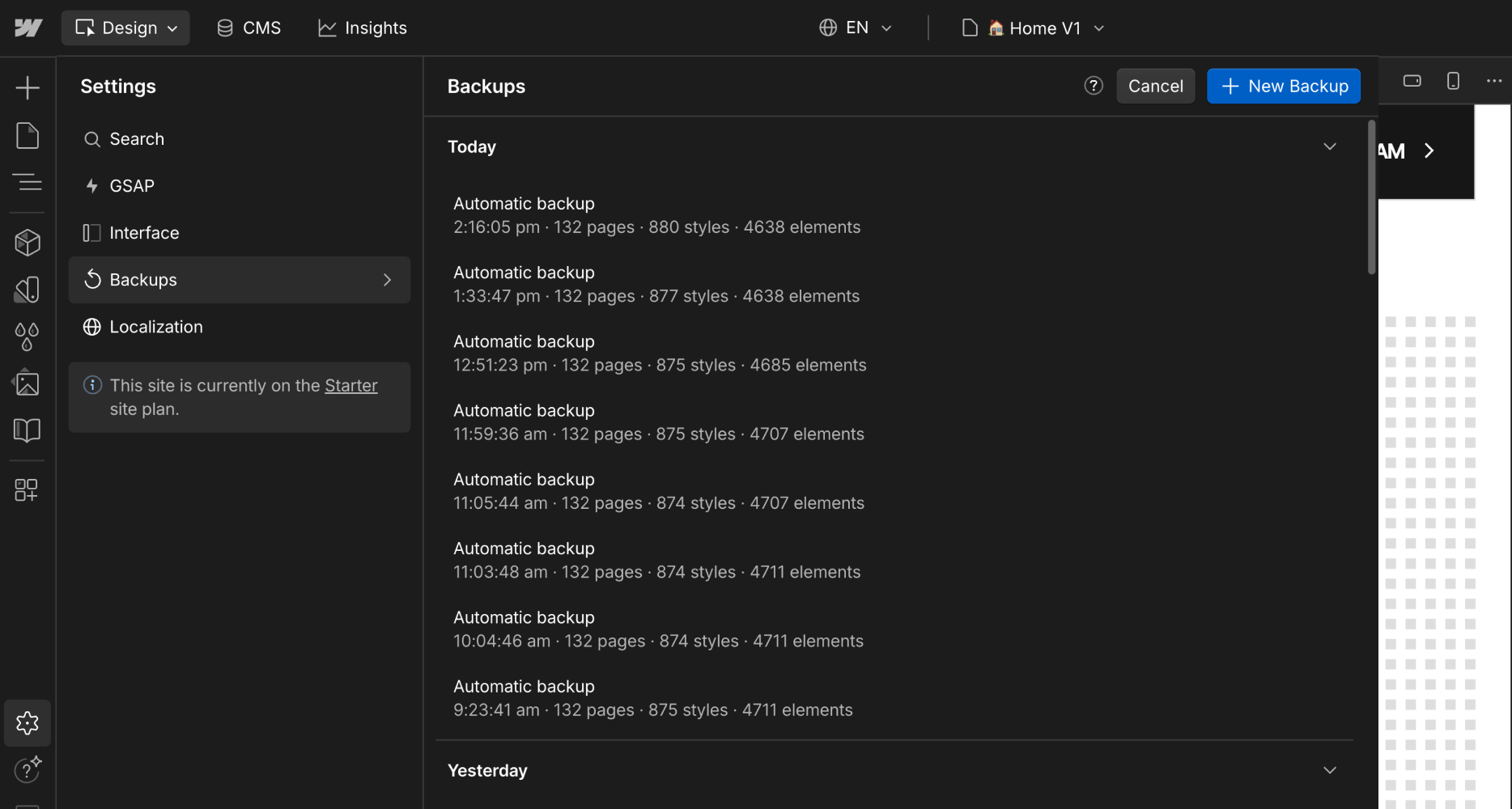Open the Variables panel
Image resolution: width=1512 pixels, height=809 pixels.
[x=28, y=336]
